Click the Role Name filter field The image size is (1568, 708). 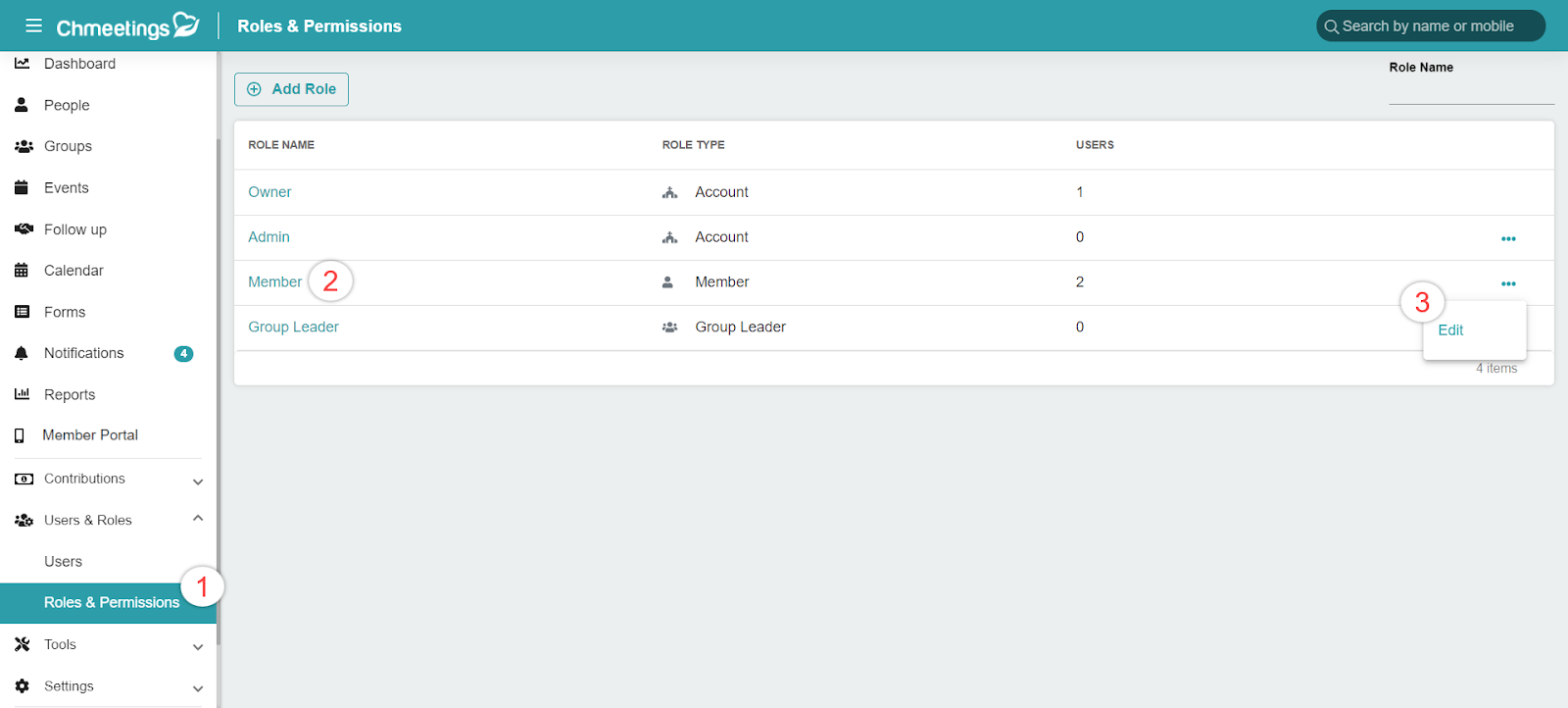click(x=1471, y=91)
